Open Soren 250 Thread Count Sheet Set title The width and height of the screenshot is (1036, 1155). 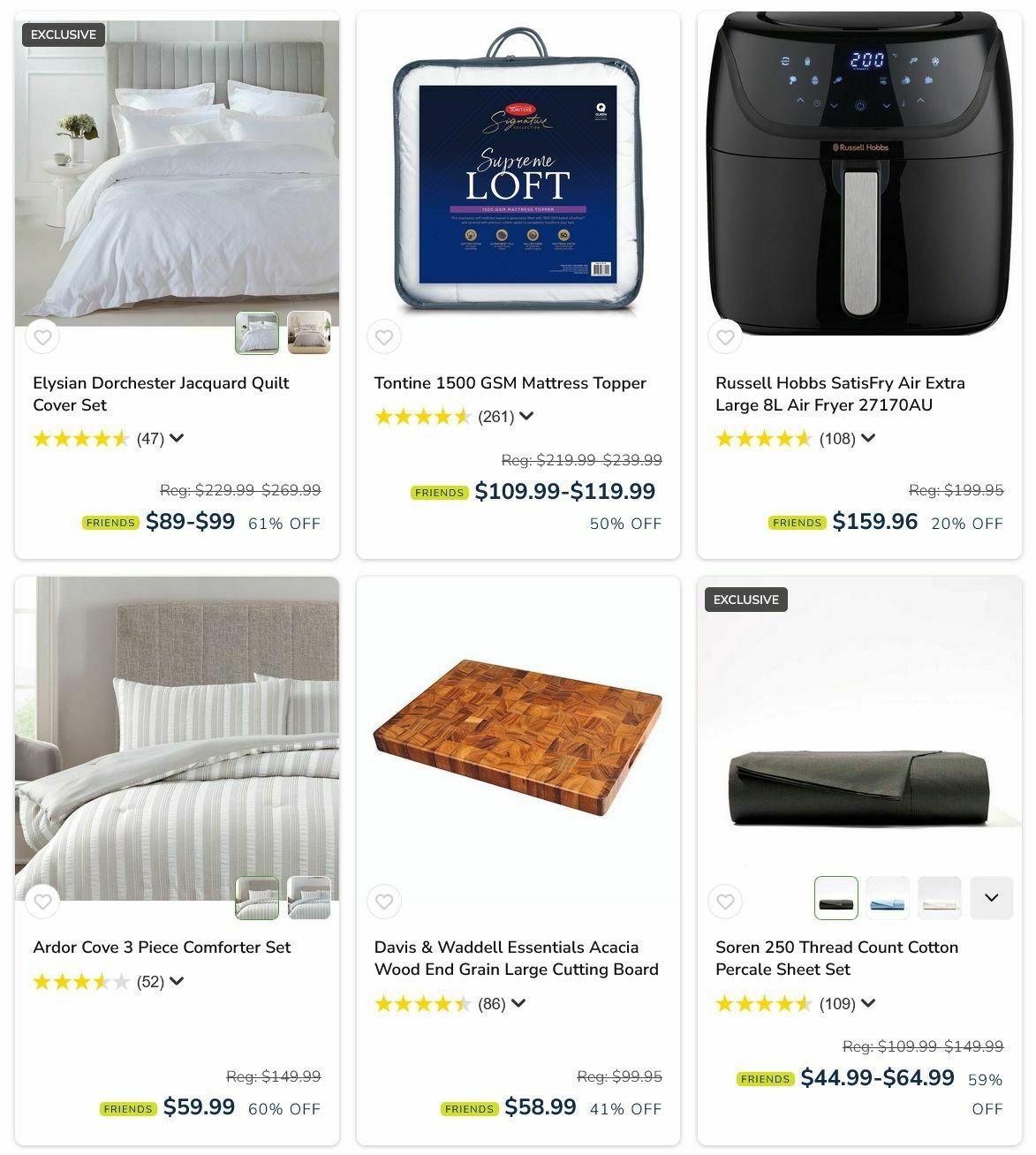pos(836,958)
